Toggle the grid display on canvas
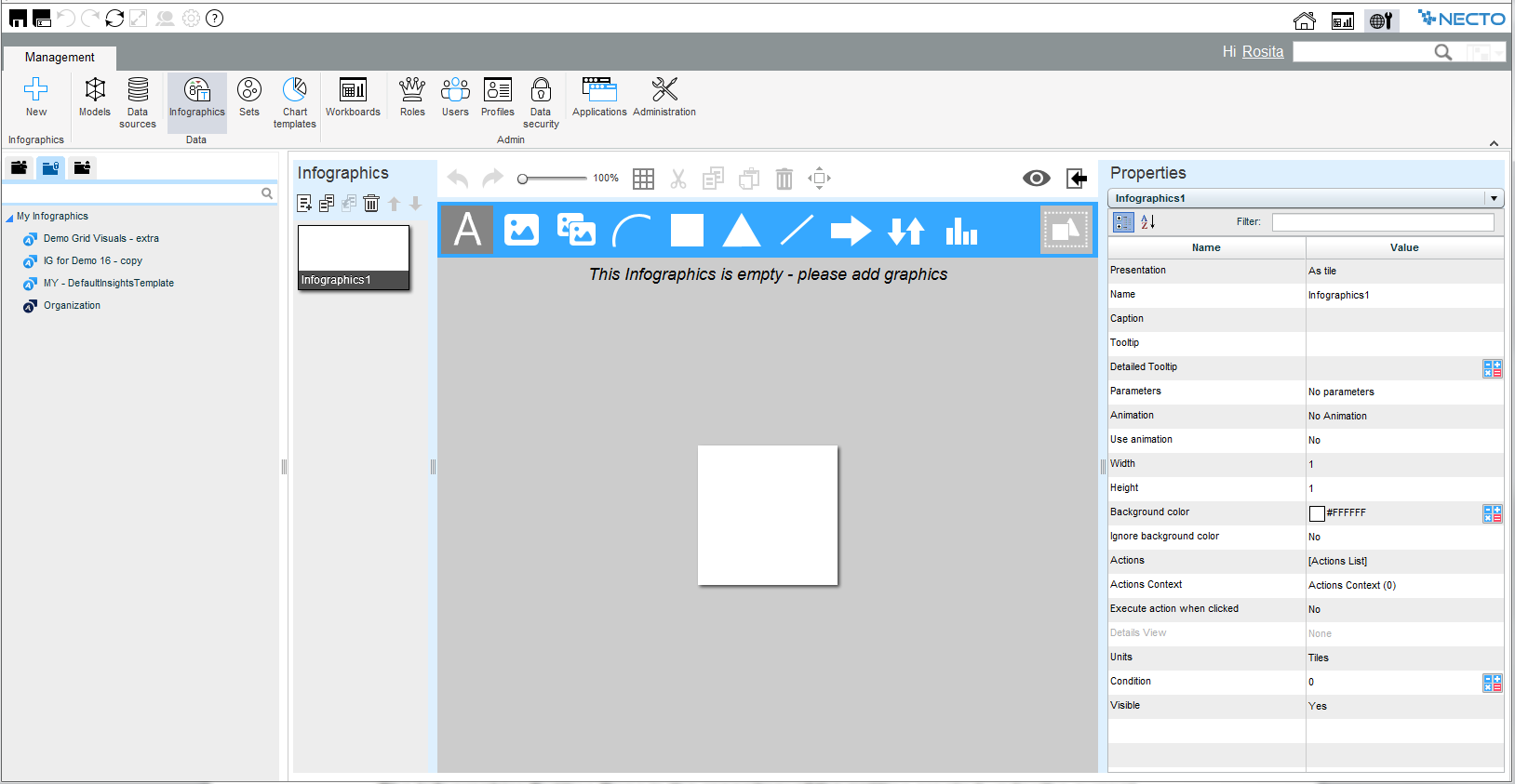The image size is (1515, 784). coord(643,179)
